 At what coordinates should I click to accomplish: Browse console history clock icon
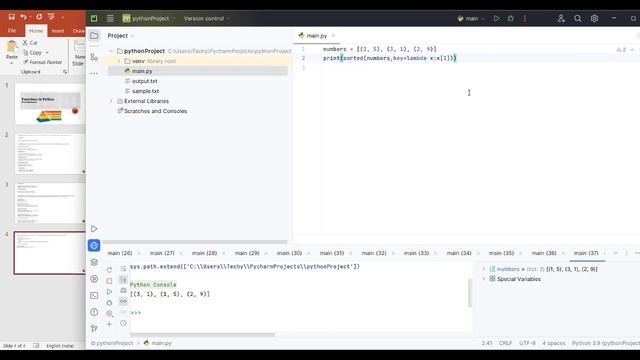[x=123, y=323]
